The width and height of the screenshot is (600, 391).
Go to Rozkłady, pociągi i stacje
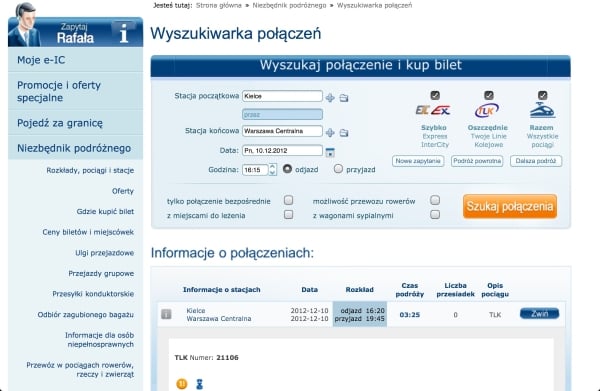(90, 170)
